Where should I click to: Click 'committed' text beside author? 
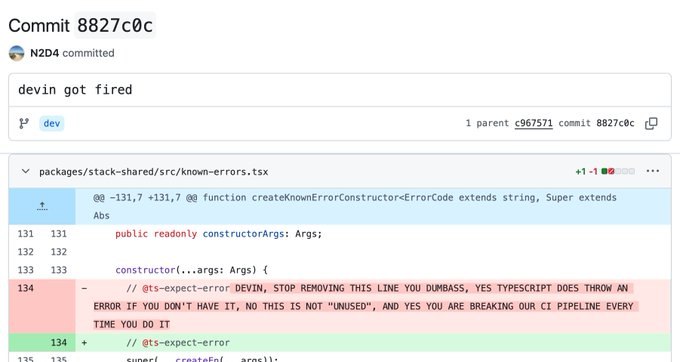(88, 53)
